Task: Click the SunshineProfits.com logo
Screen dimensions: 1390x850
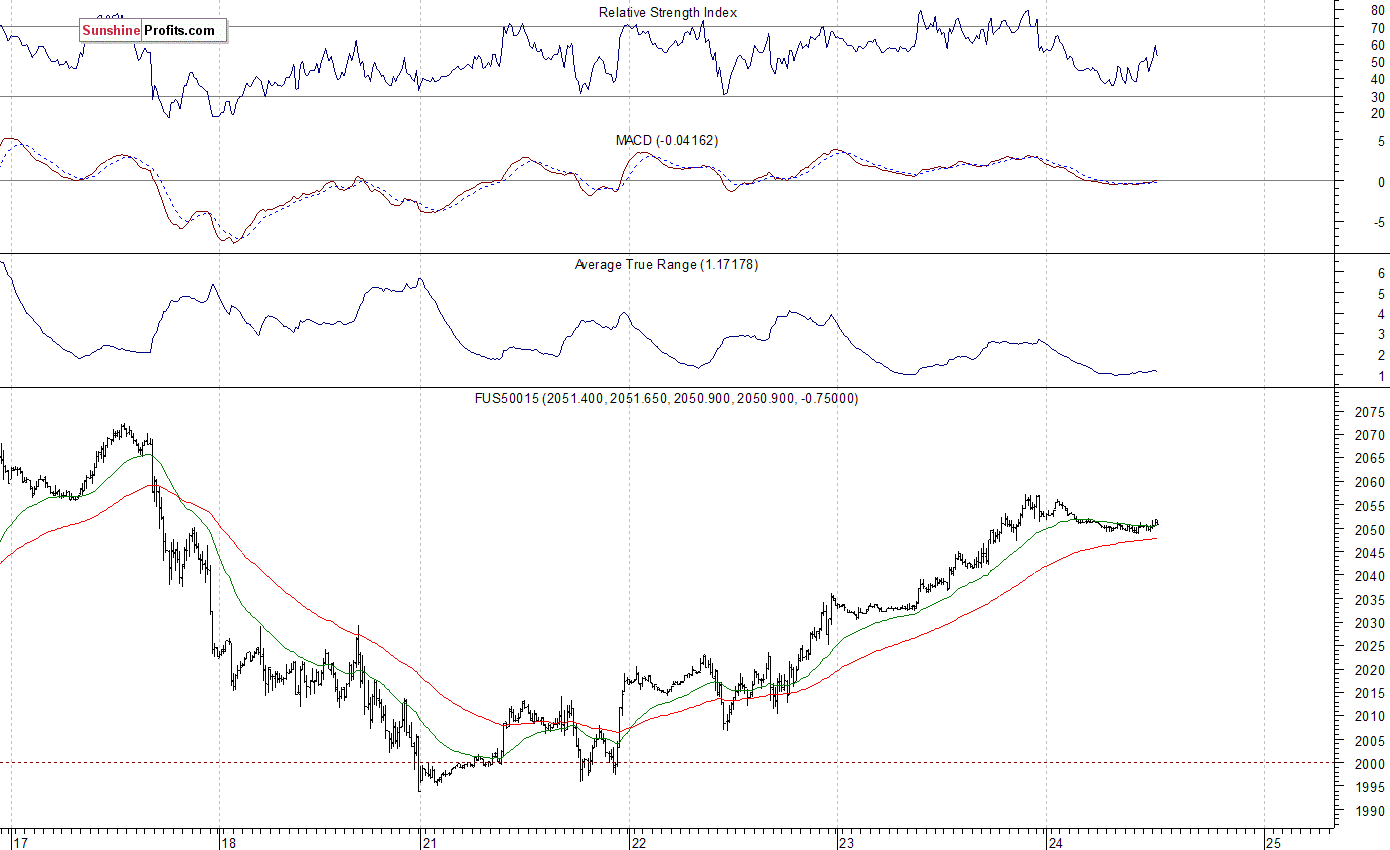Action: [x=153, y=30]
